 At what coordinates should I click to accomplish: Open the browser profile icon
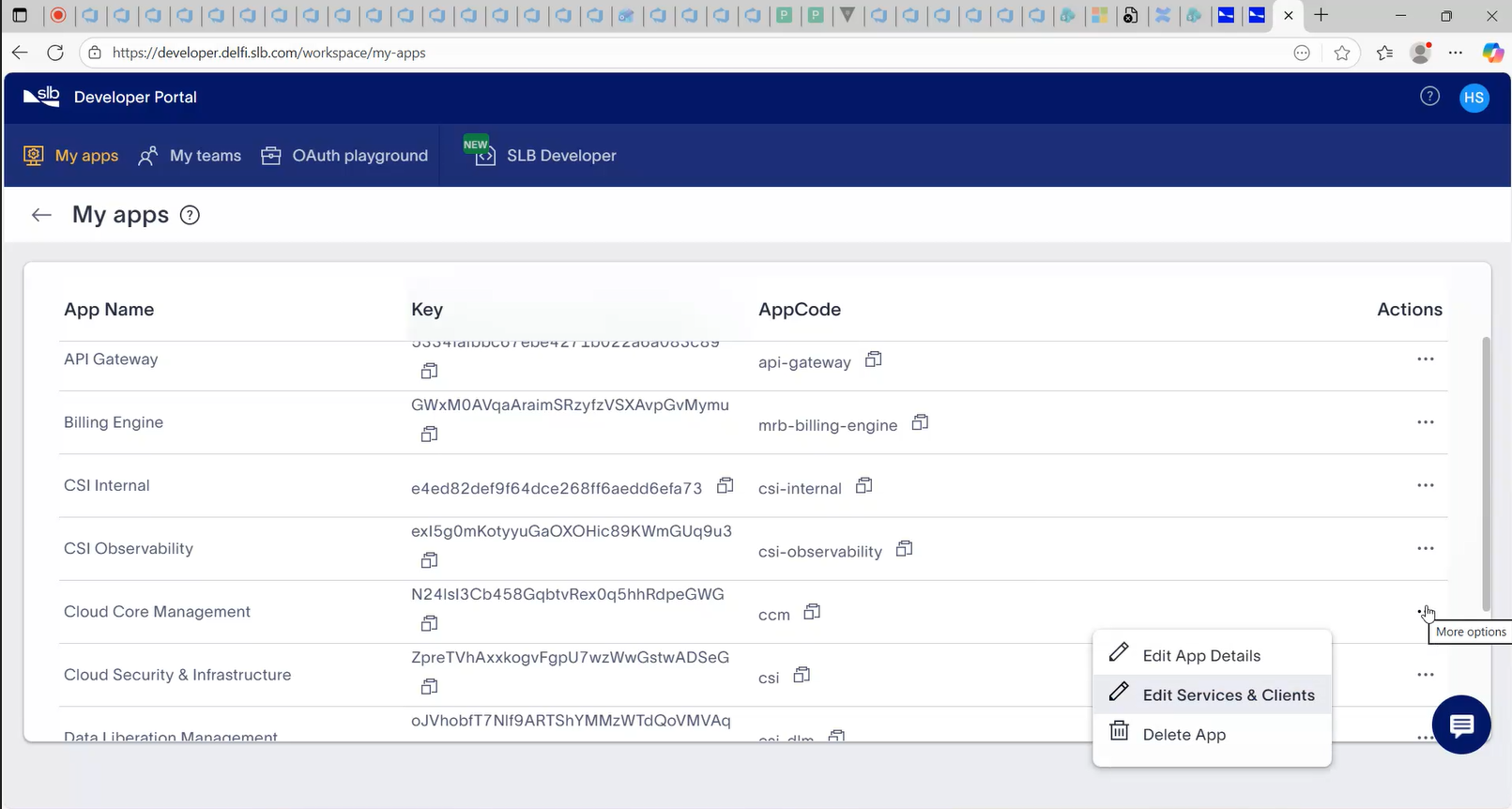tap(1421, 53)
